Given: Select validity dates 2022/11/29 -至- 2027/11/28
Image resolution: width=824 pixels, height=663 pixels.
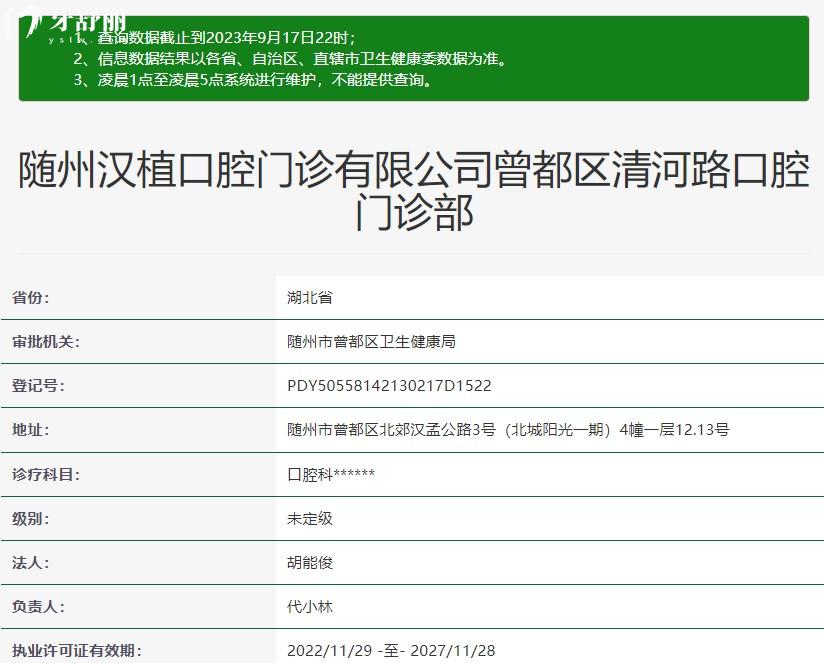Looking at the screenshot, I should tap(391, 651).
